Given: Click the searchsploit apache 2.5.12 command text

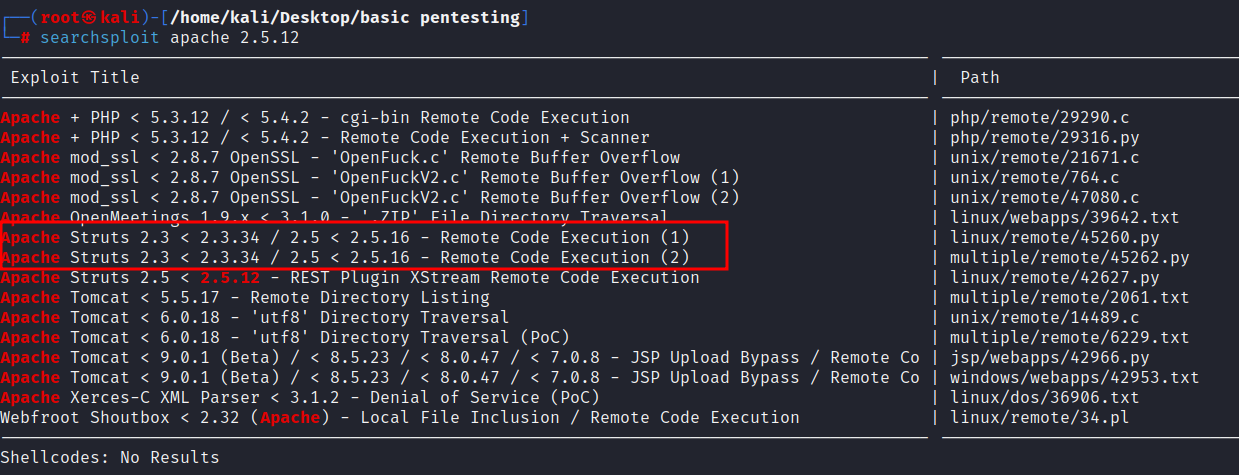Looking at the screenshot, I should 169,37.
